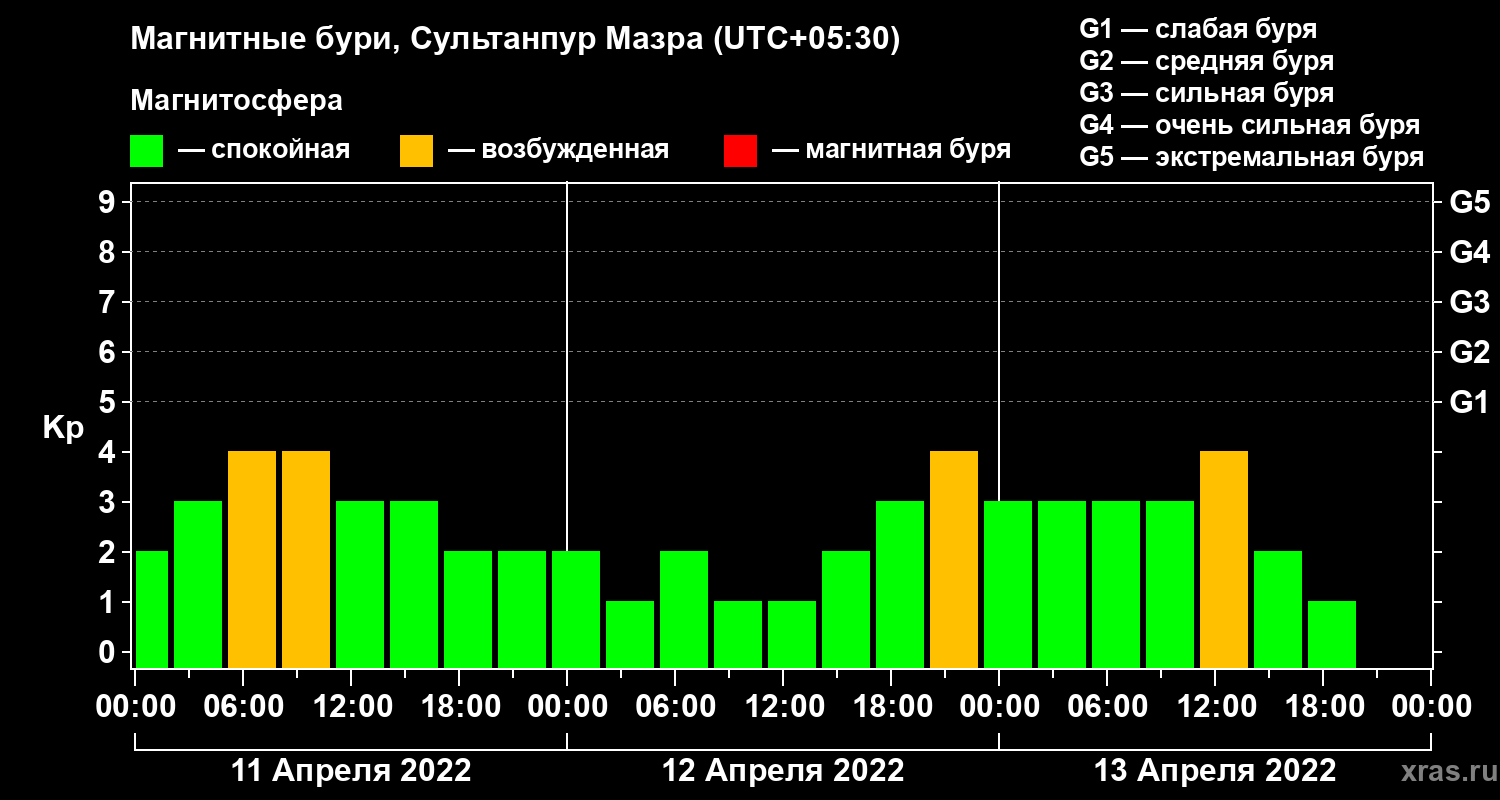
Task: Click the Kp 1 bar at 03:00 on 12 April
Action: (x=630, y=635)
